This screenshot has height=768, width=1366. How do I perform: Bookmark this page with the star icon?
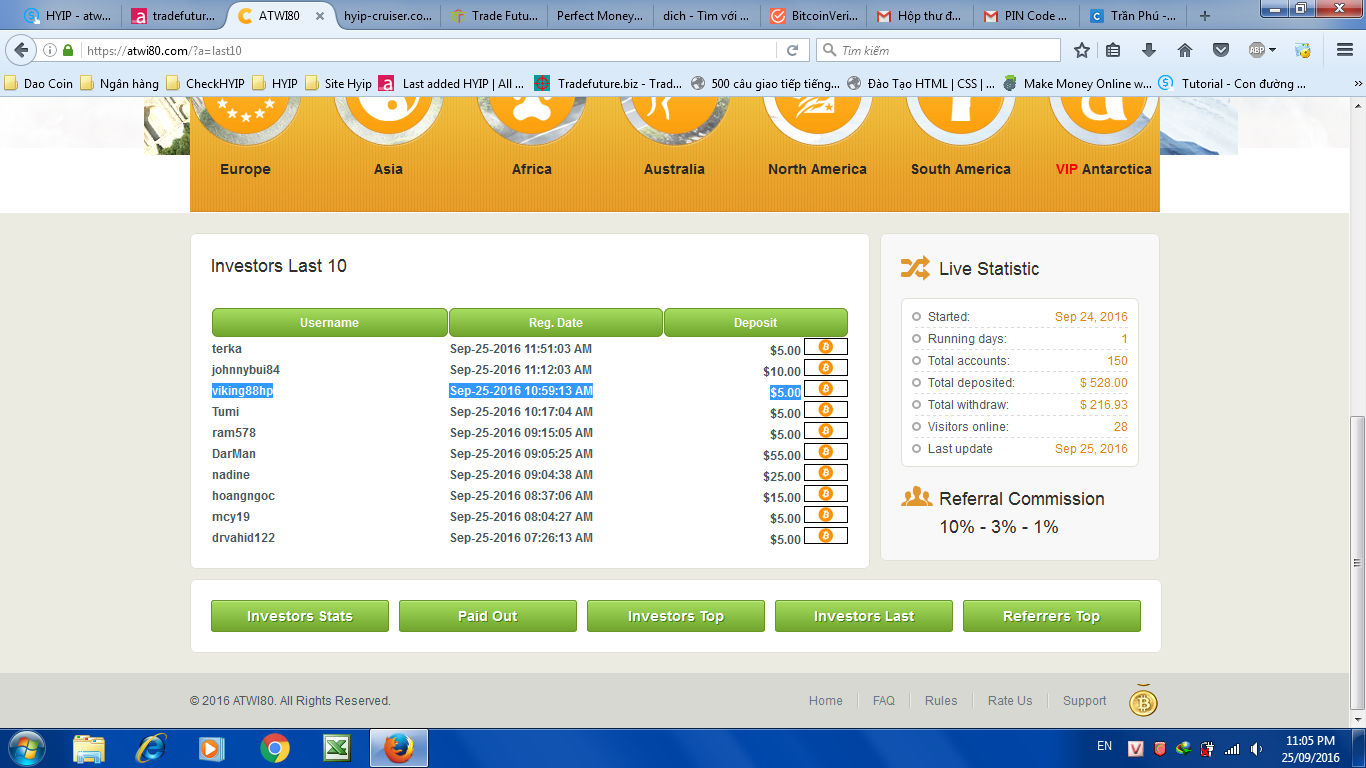coord(1082,50)
